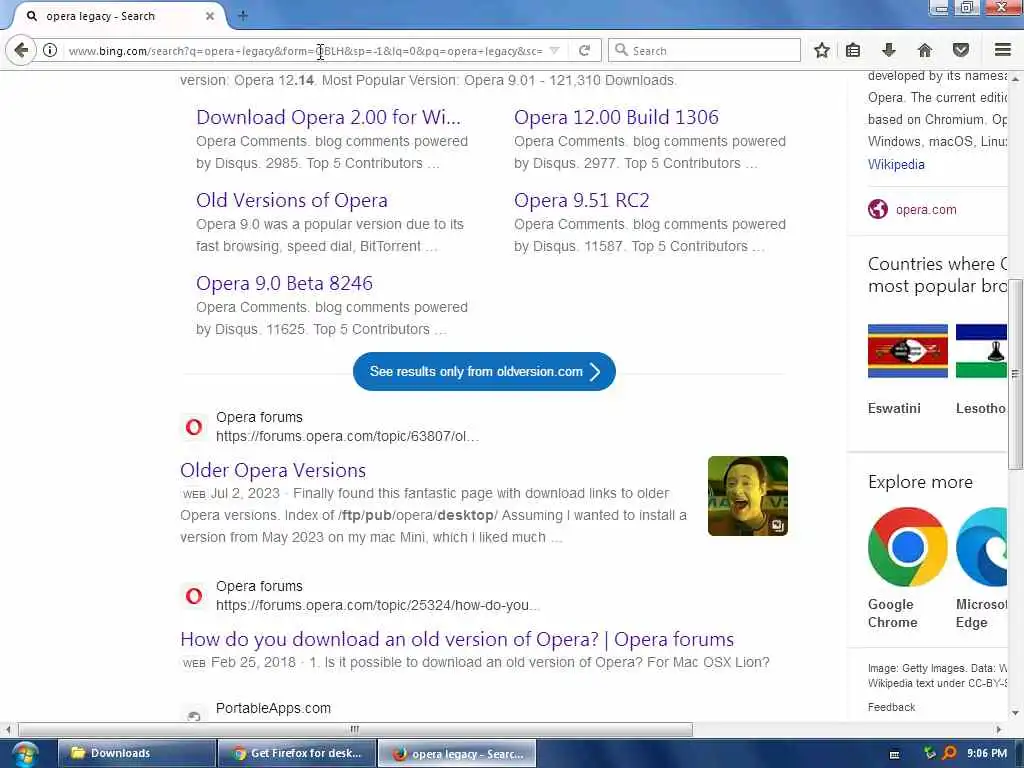Open the Pocket icon in toolbar

961,50
